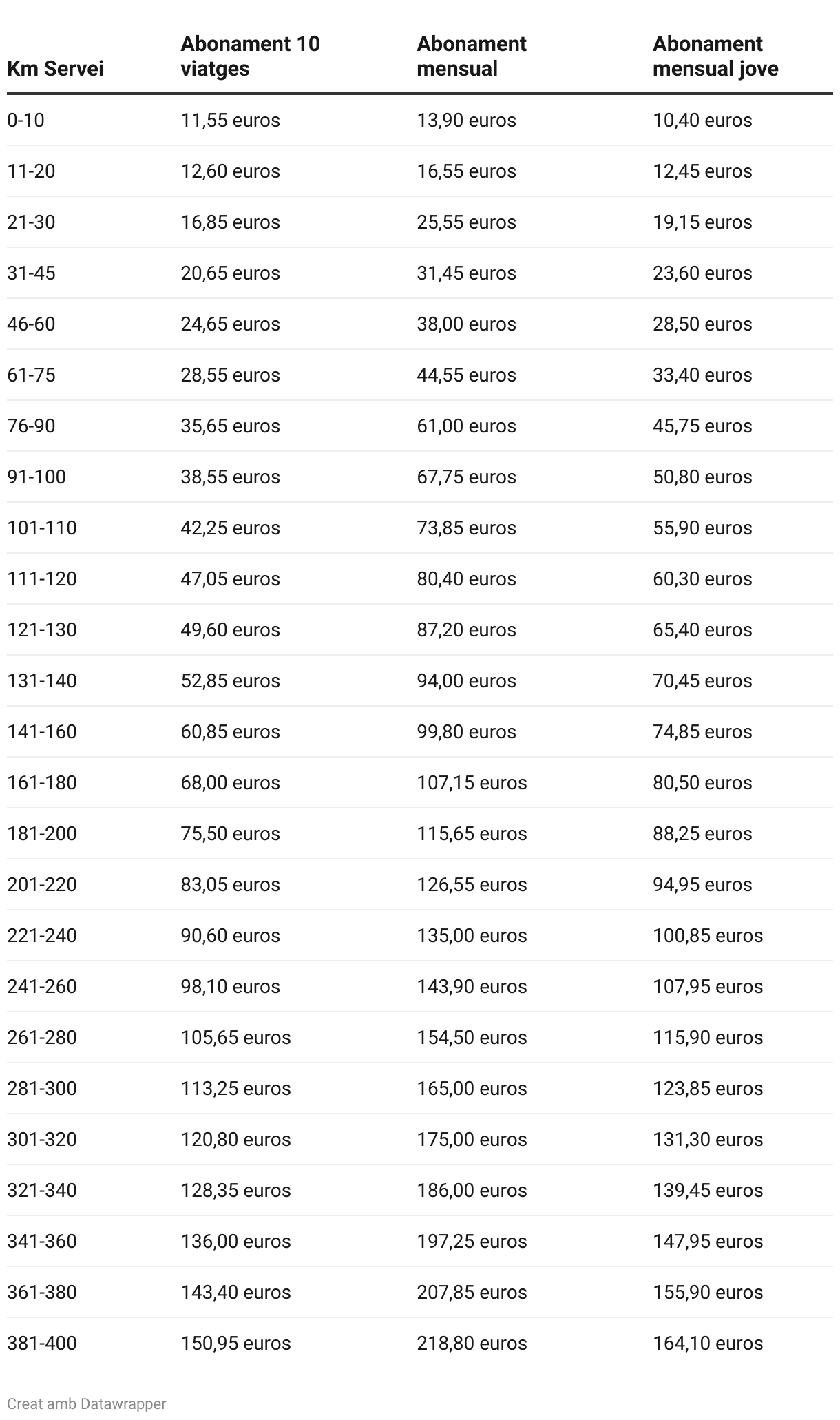Select the 11,55 euros cell
Screen dimensions: 840x1420
point(230,121)
